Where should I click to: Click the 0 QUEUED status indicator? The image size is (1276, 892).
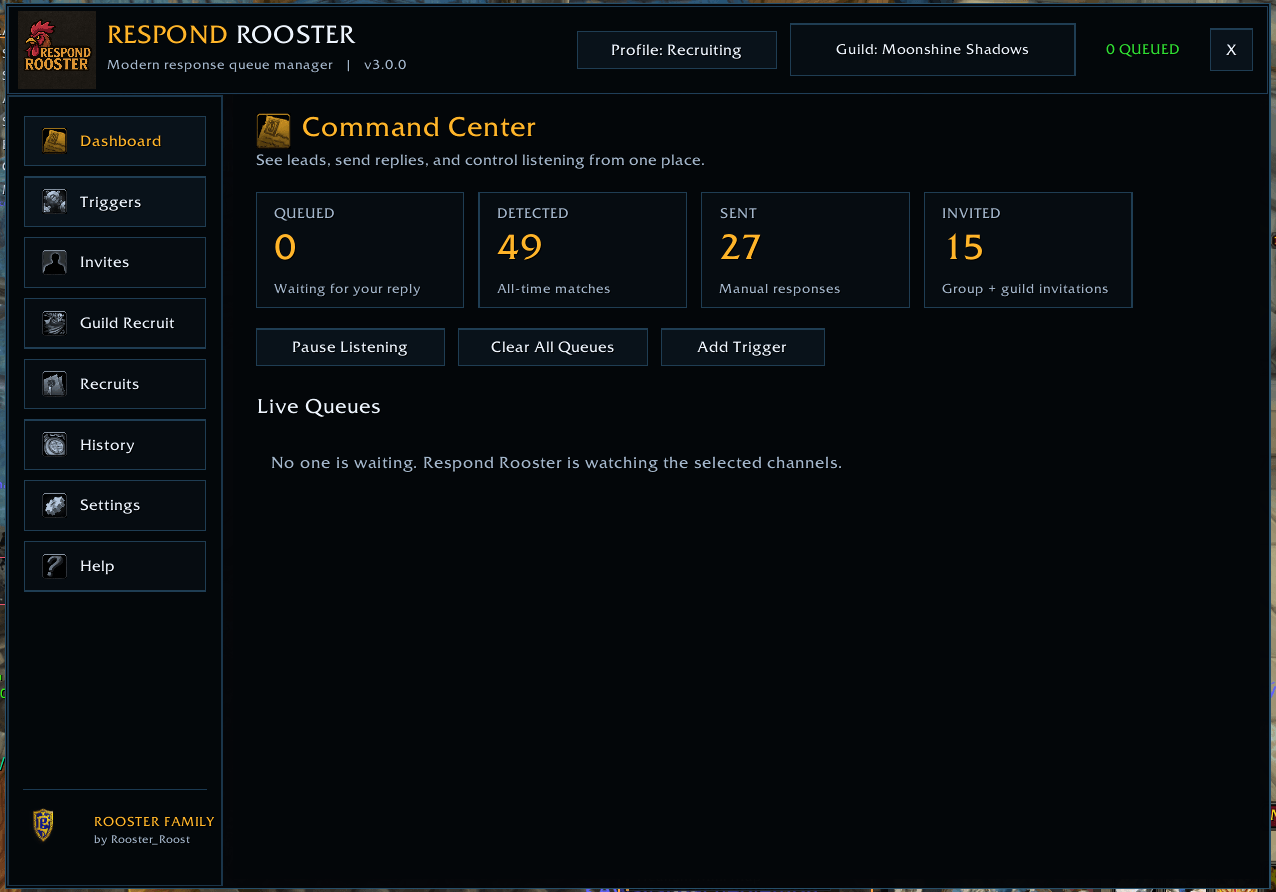click(x=1142, y=49)
